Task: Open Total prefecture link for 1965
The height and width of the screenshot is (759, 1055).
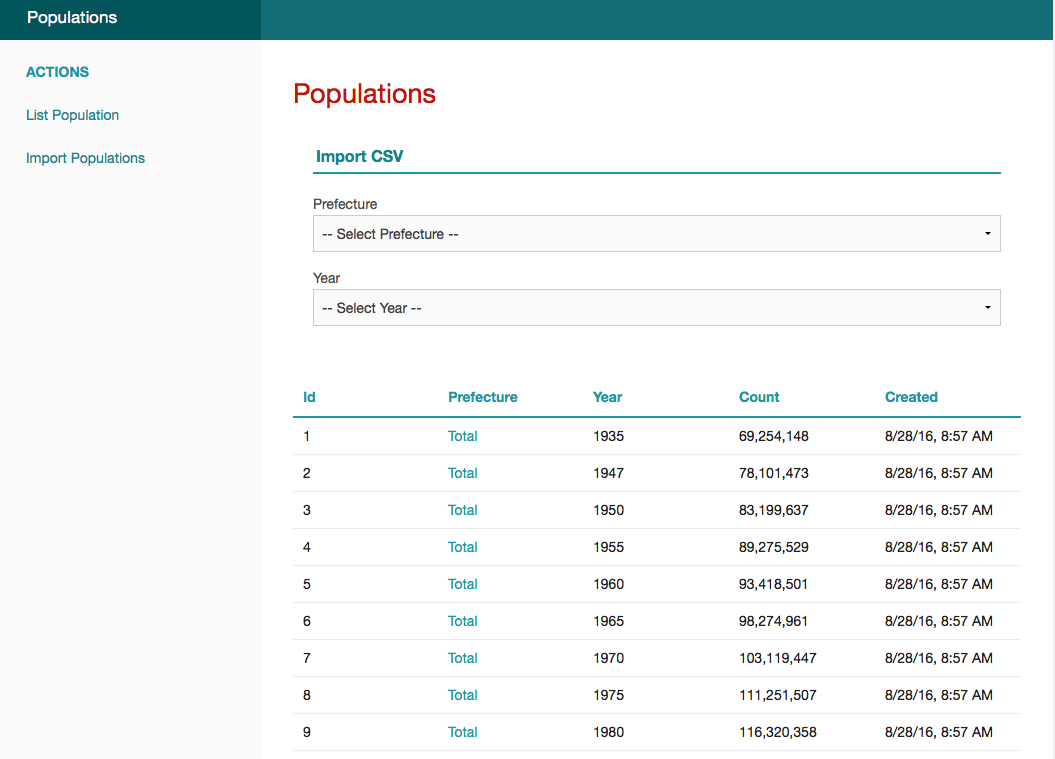Action: (463, 621)
